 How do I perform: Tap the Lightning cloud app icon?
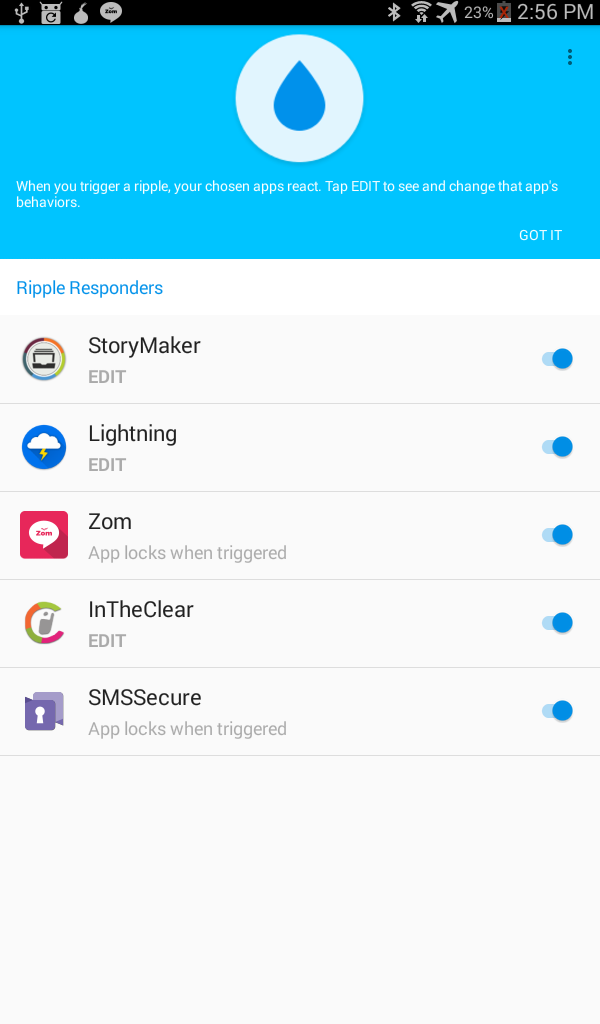tap(44, 447)
